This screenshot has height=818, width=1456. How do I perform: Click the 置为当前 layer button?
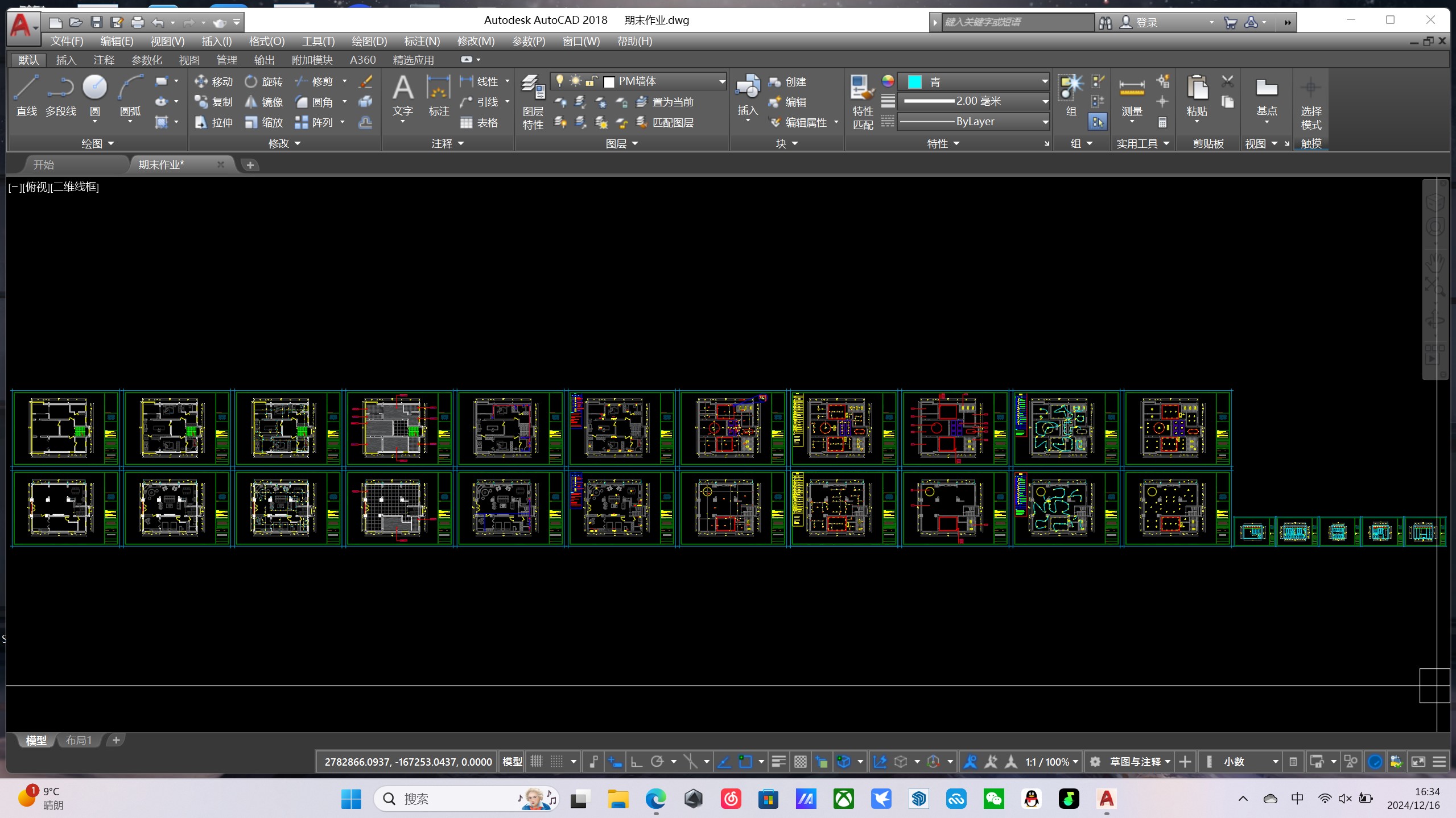click(665, 102)
